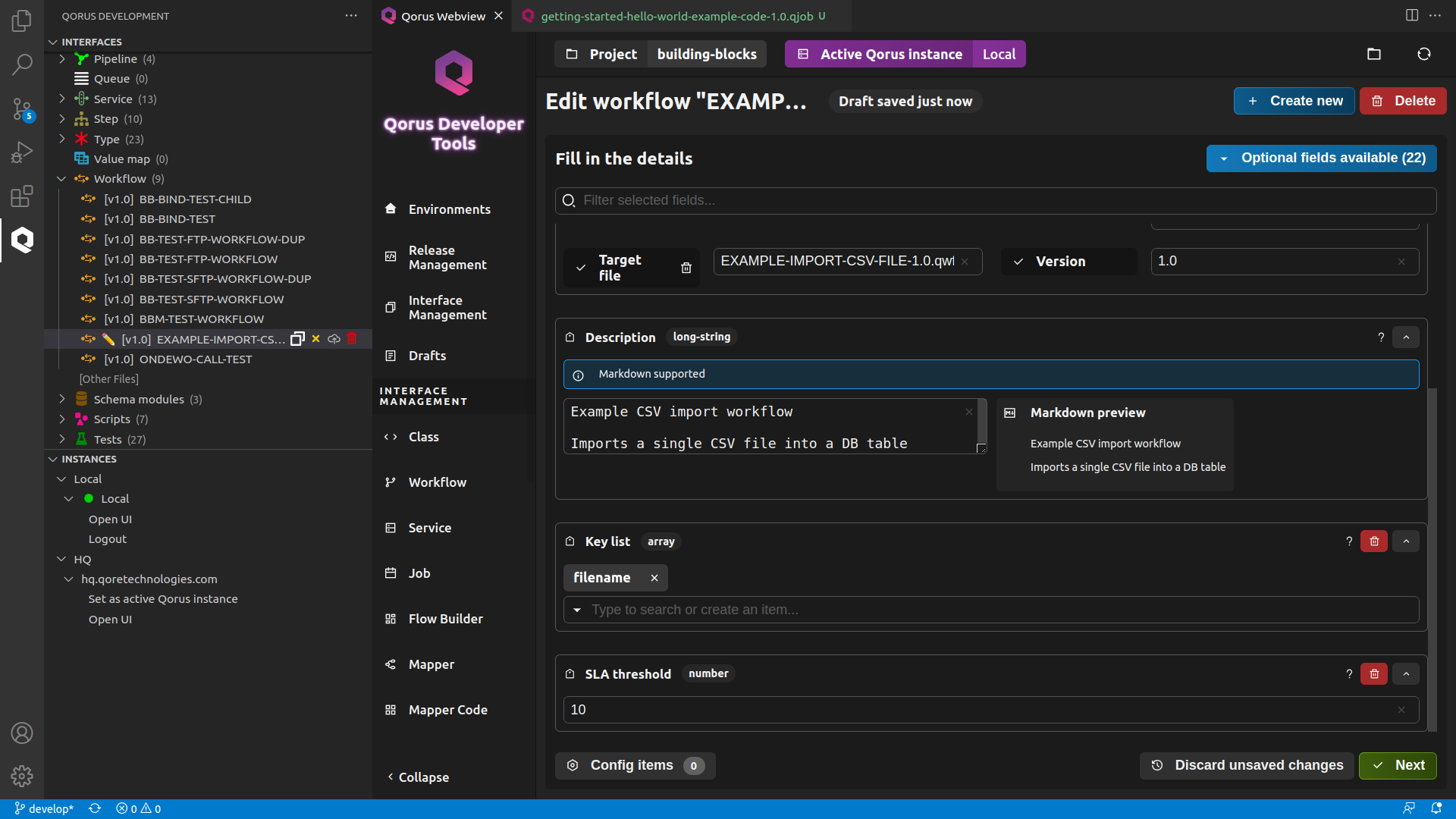The image size is (1456, 819).
Task: Show help for SLA threshold field
Action: pyautogui.click(x=1349, y=674)
